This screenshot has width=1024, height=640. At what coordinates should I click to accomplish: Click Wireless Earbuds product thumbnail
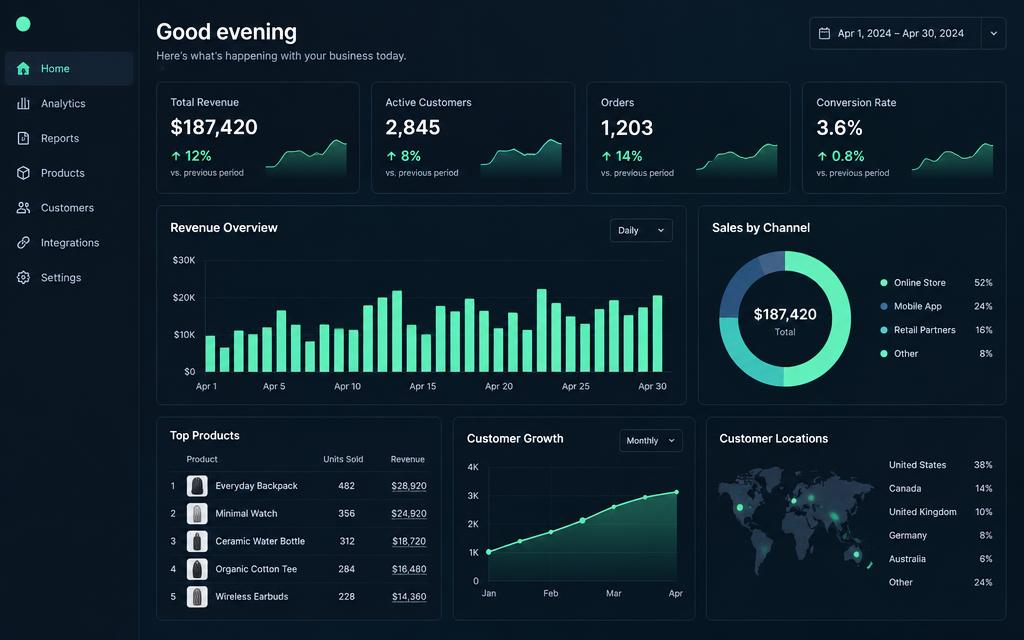tap(197, 596)
